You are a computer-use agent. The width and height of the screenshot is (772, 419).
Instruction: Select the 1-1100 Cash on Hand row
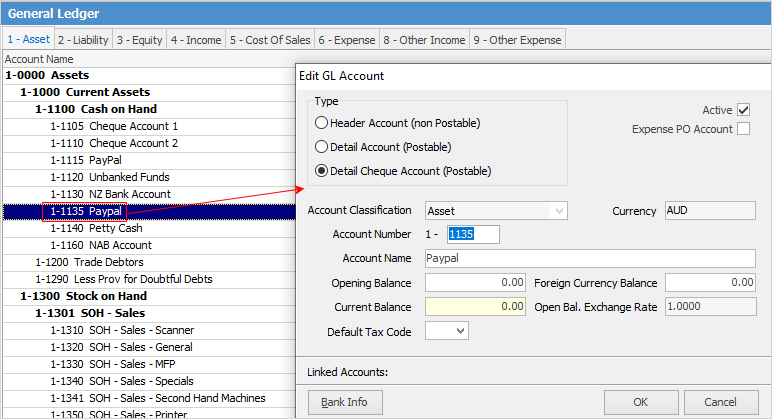[149, 109]
